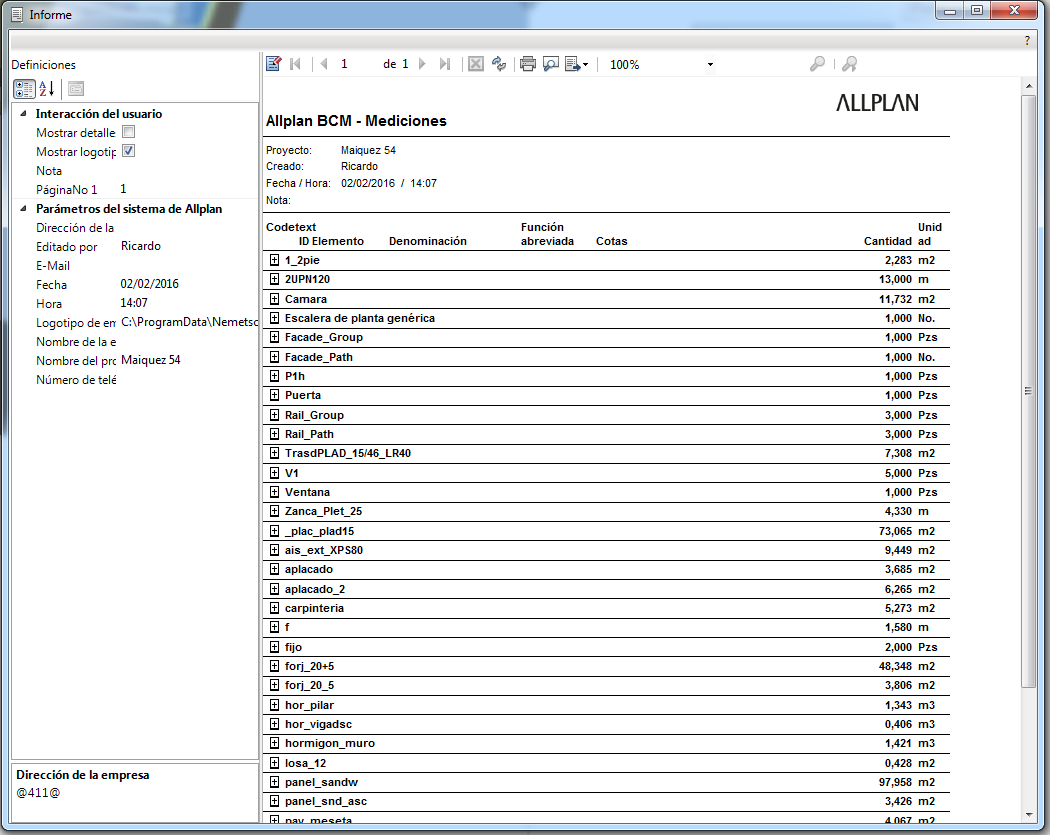Expand the Camara row
Screen dimensions: 1050x835
click(274, 299)
